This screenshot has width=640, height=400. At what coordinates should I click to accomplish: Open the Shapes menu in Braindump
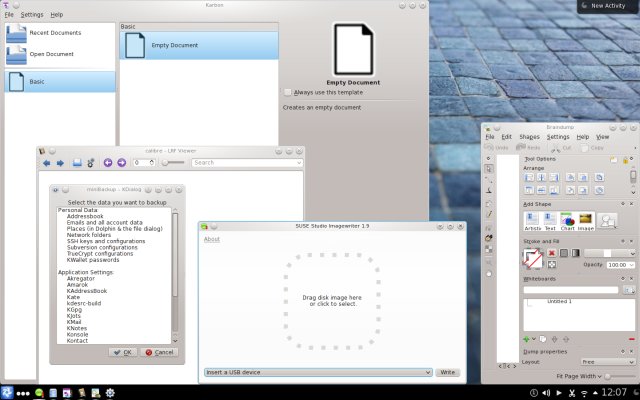(x=529, y=136)
